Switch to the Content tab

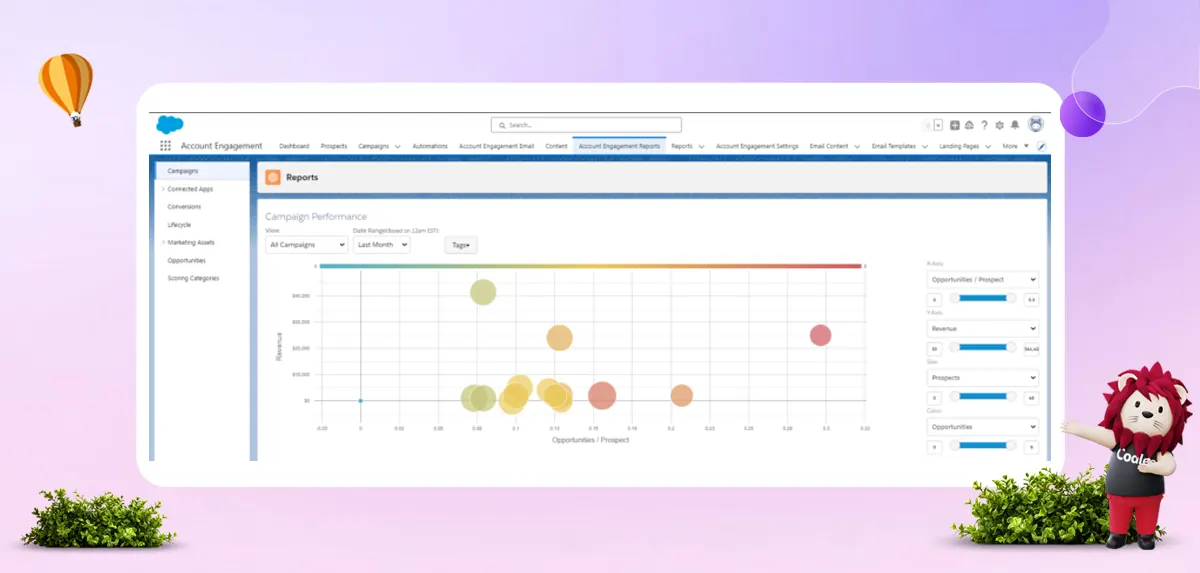(556, 146)
